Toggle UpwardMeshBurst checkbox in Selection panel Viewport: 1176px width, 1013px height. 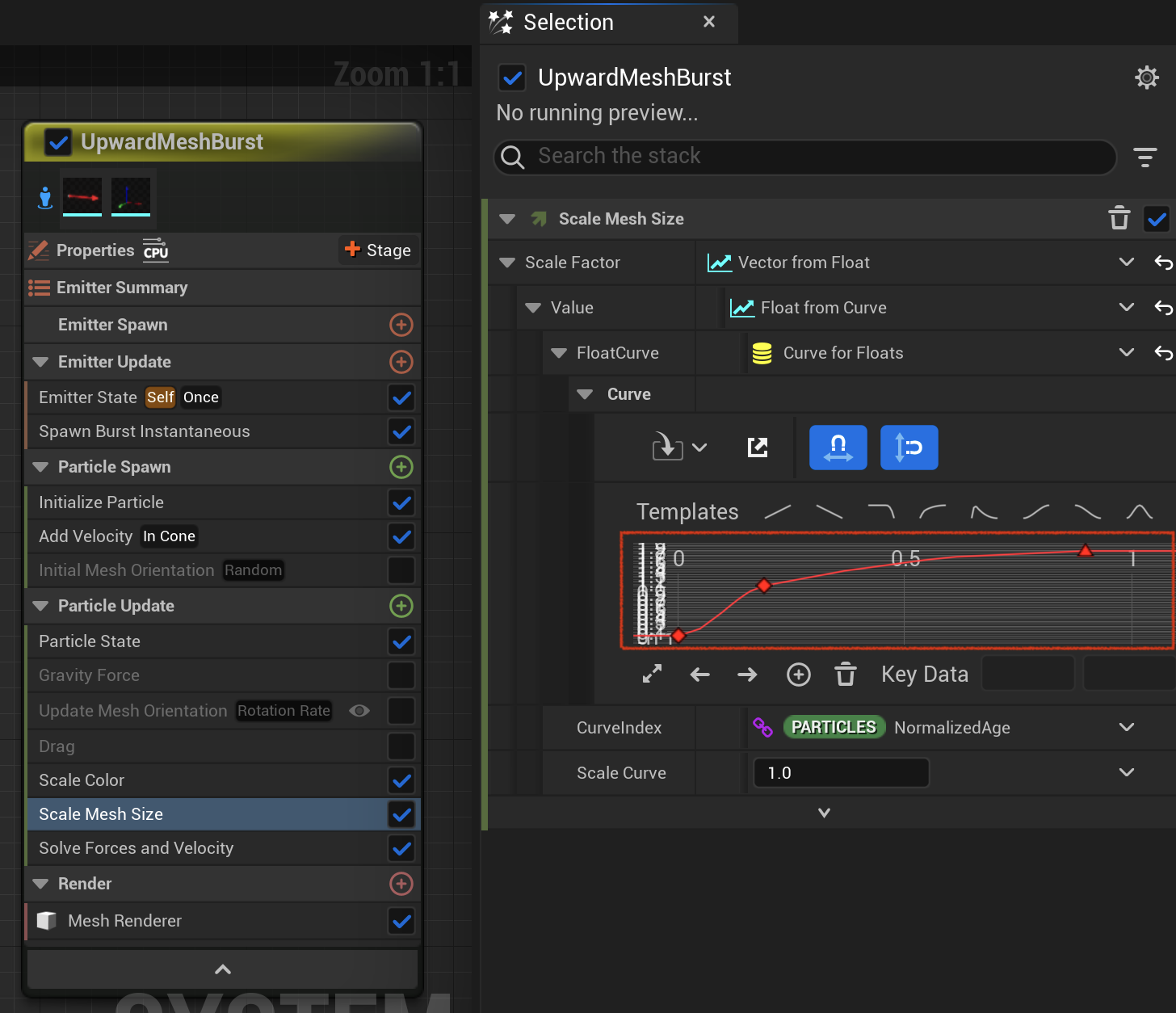(x=512, y=78)
